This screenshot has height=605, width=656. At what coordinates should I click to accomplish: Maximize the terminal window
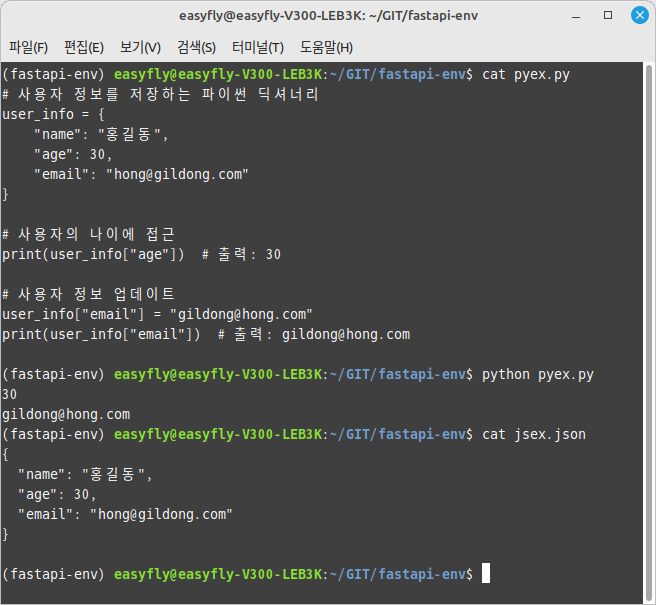tap(608, 15)
